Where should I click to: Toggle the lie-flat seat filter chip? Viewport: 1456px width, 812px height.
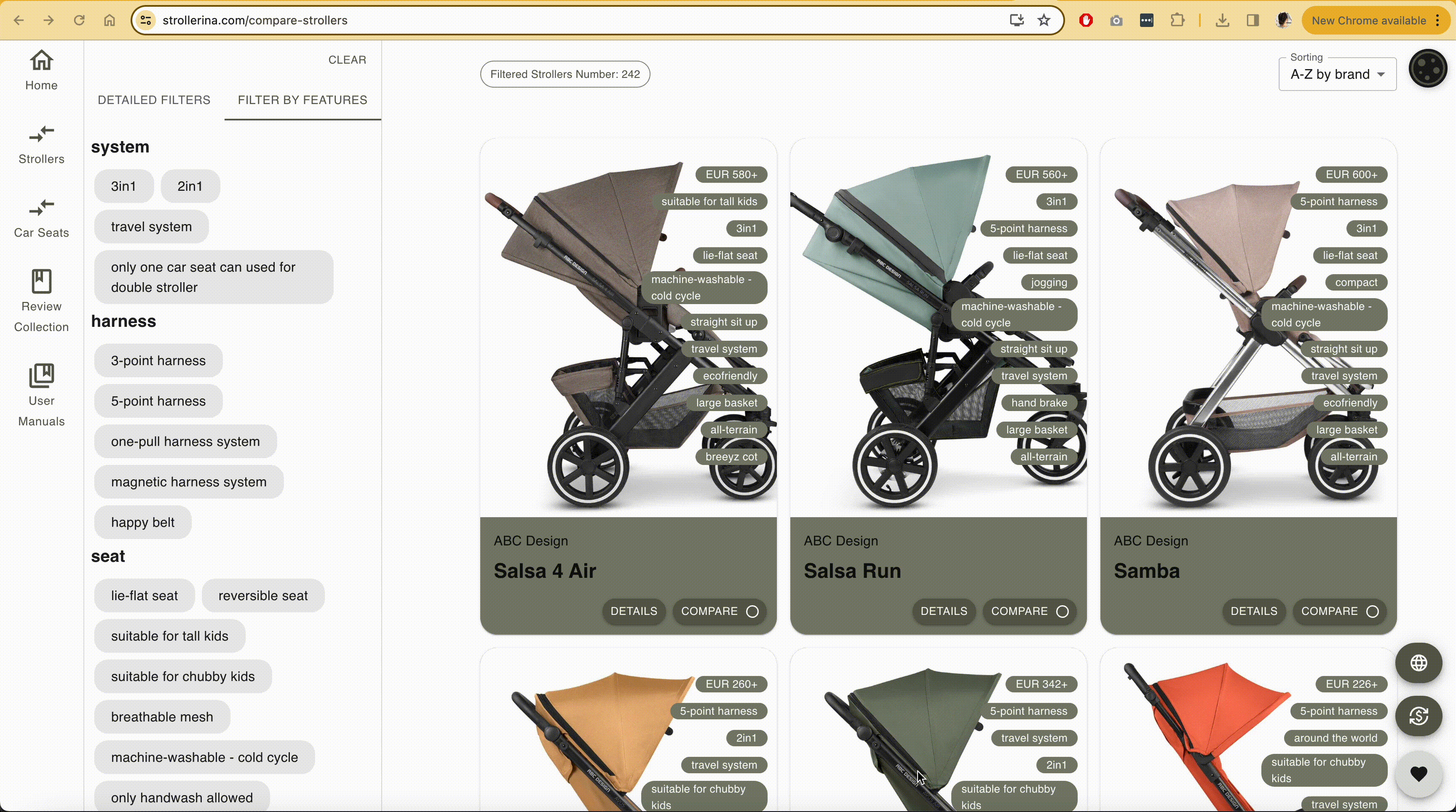[144, 596]
